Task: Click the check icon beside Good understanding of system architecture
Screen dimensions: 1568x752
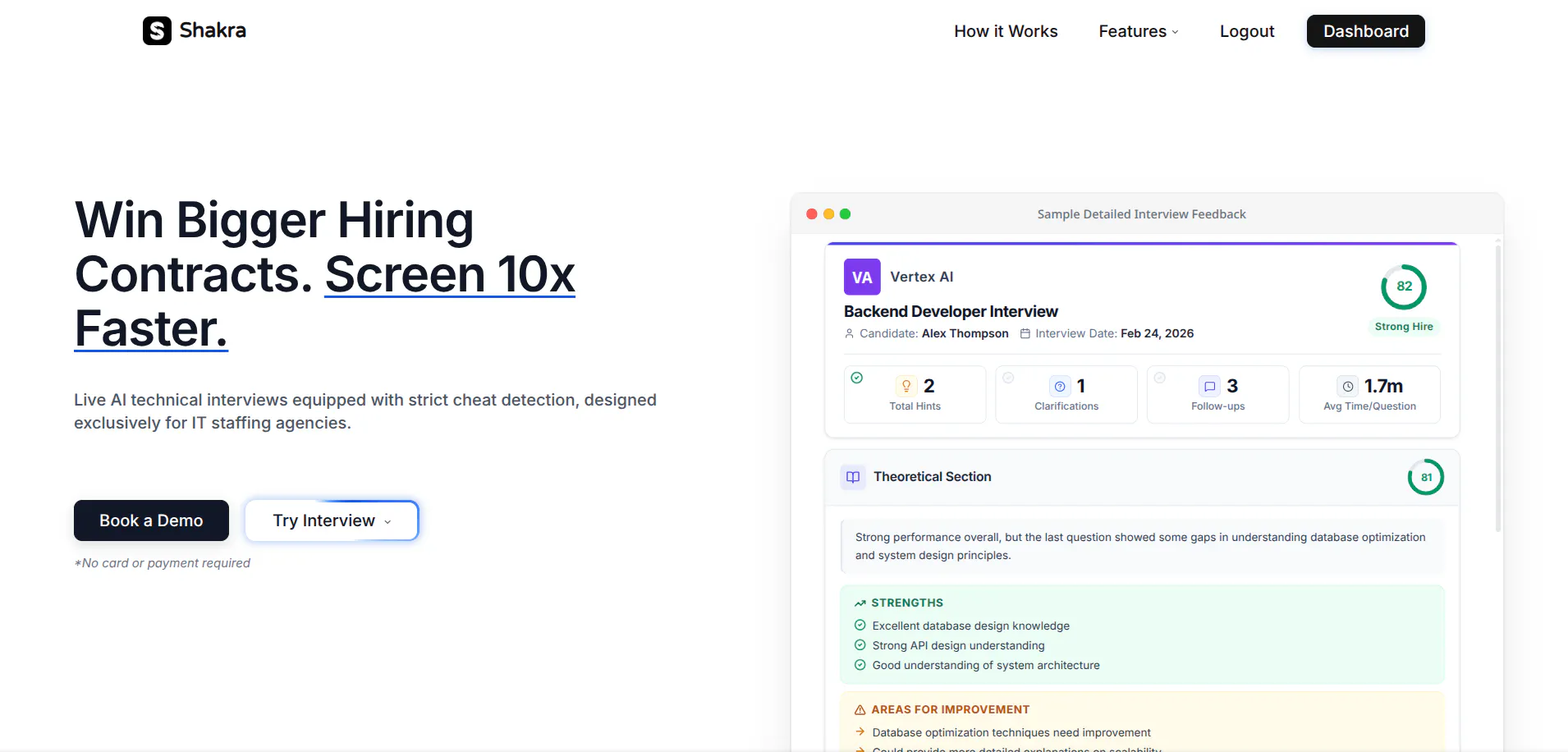Action: point(860,665)
